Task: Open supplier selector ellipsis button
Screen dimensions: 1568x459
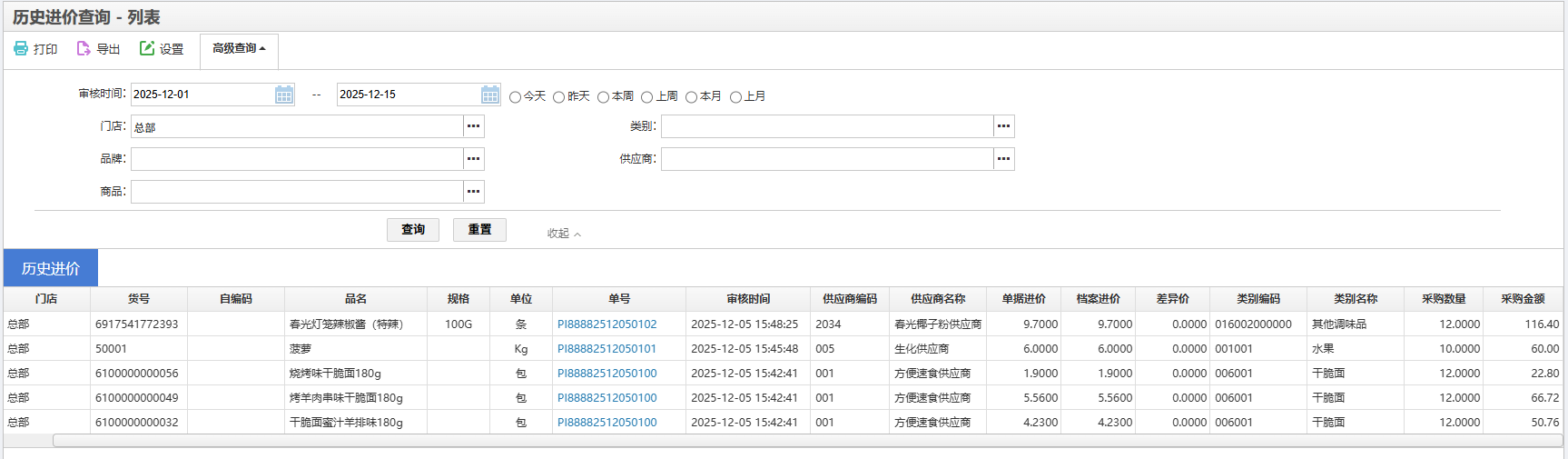Action: [1003, 159]
